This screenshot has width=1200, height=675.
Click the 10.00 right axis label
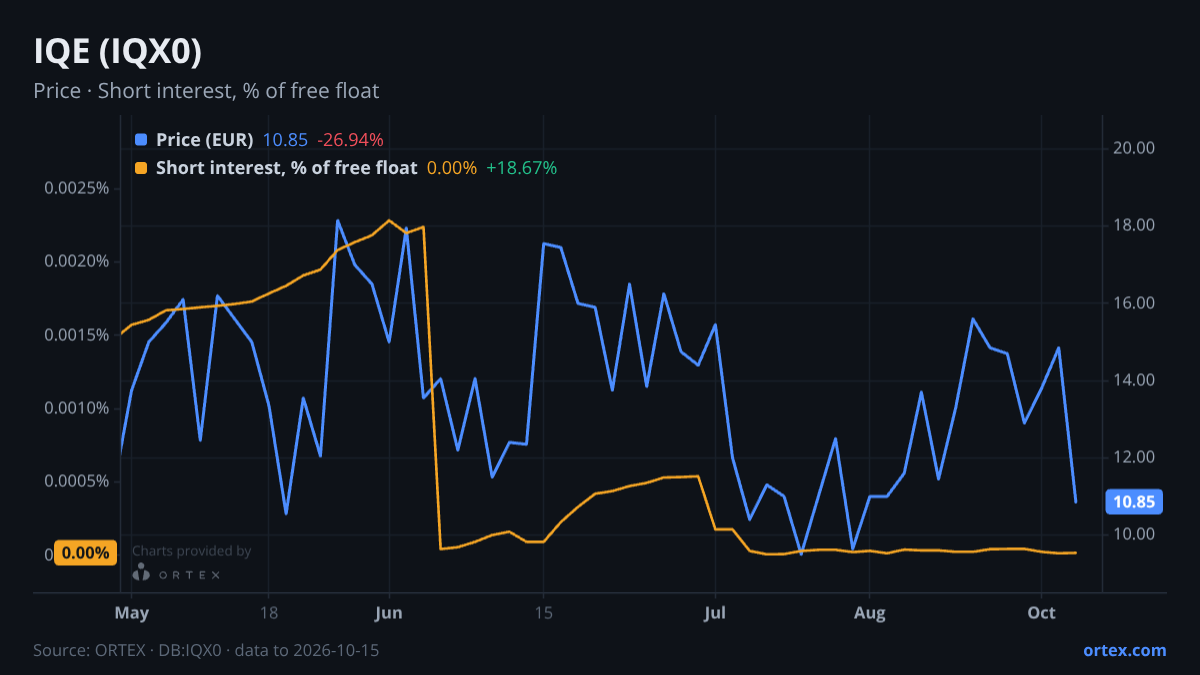click(x=1133, y=534)
